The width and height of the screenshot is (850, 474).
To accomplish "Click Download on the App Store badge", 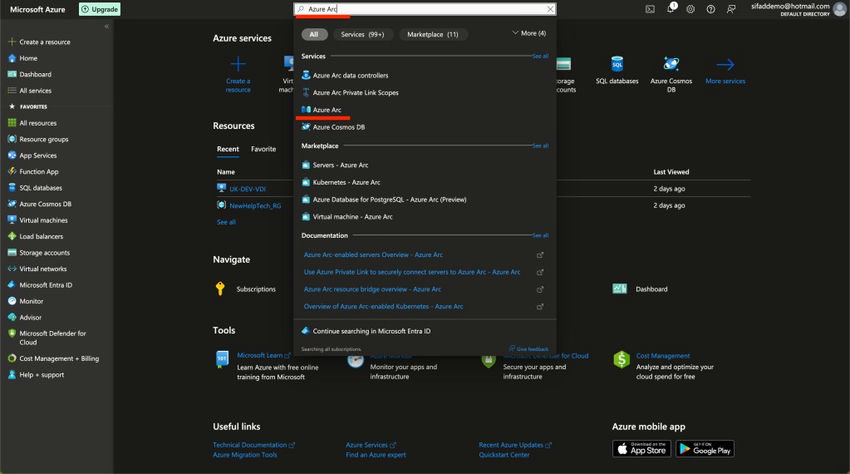I will (642, 449).
